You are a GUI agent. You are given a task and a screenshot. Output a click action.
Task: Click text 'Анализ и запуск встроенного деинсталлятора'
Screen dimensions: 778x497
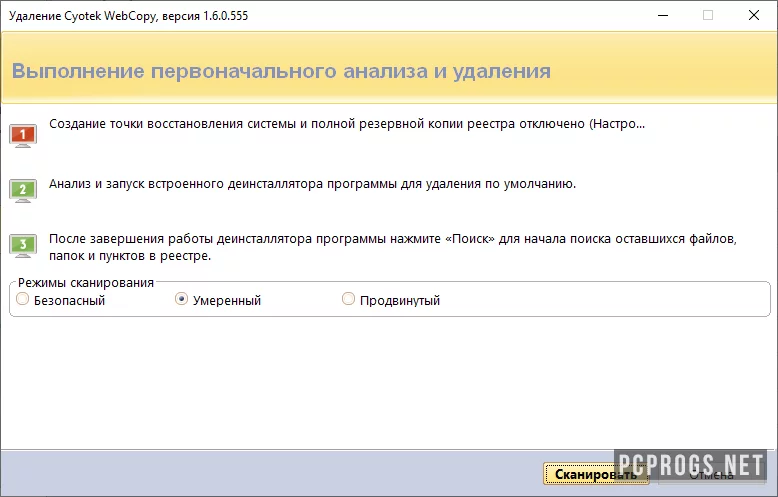[186, 184]
